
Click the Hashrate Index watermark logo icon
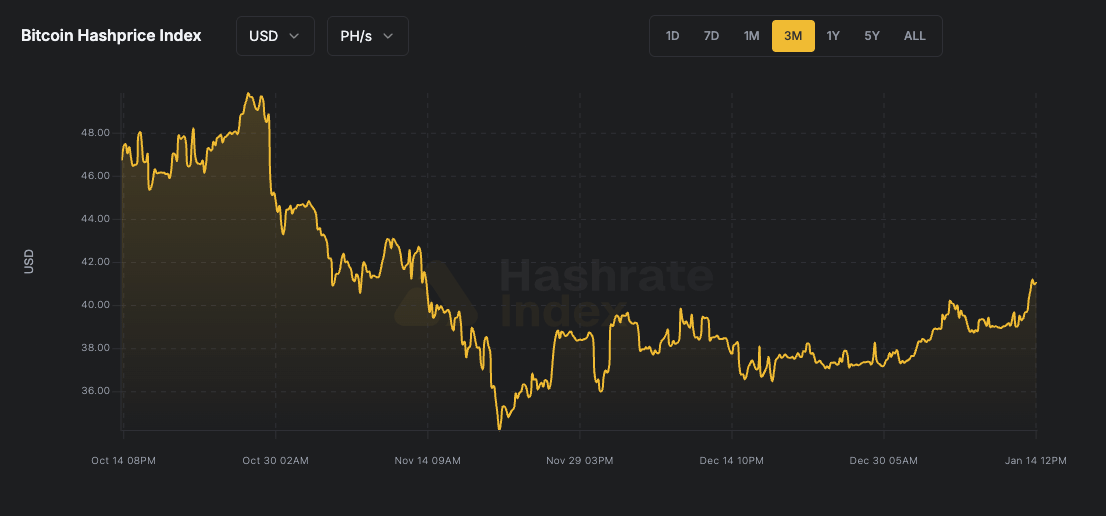(435, 294)
